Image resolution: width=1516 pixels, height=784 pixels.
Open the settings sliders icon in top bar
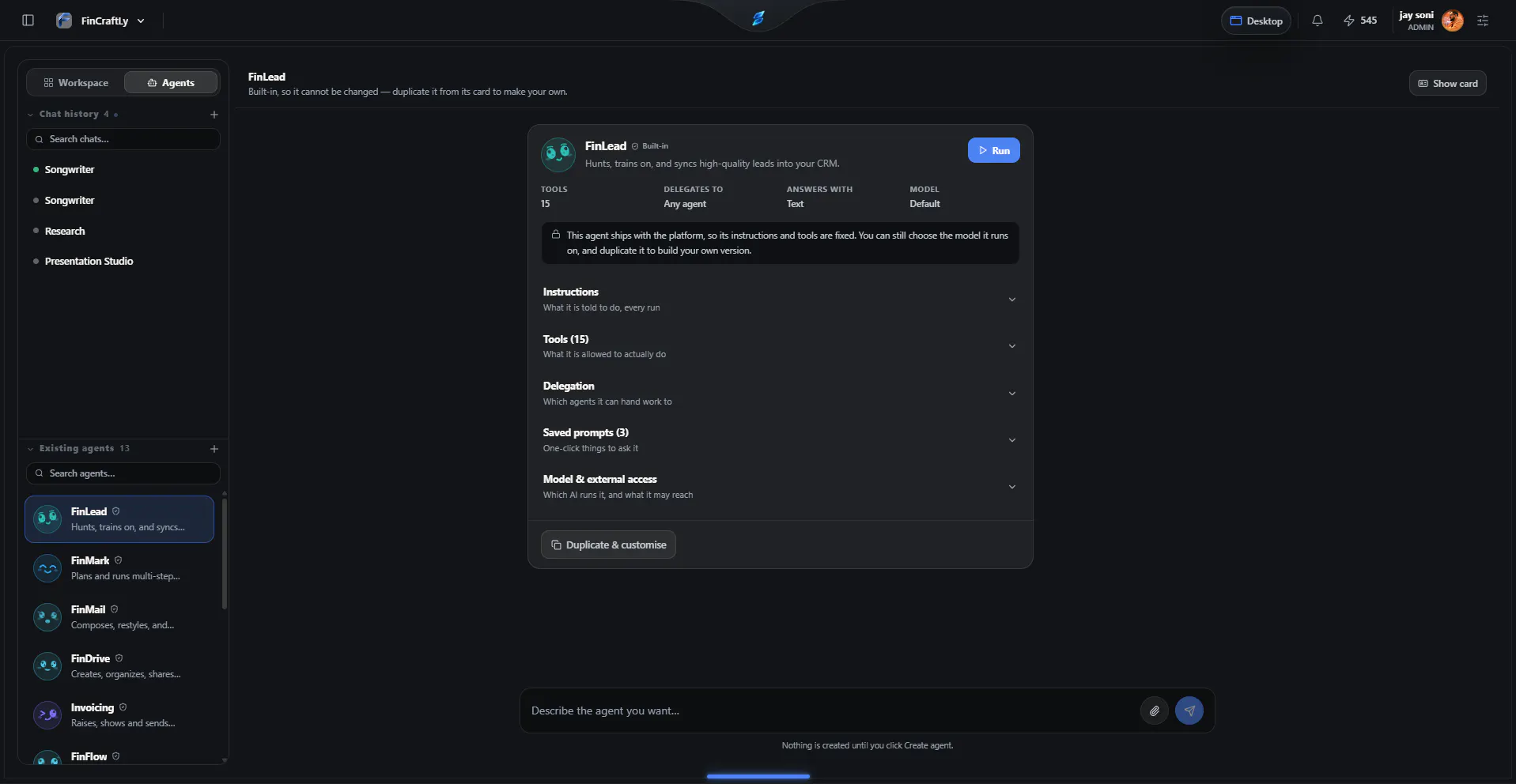(1483, 21)
